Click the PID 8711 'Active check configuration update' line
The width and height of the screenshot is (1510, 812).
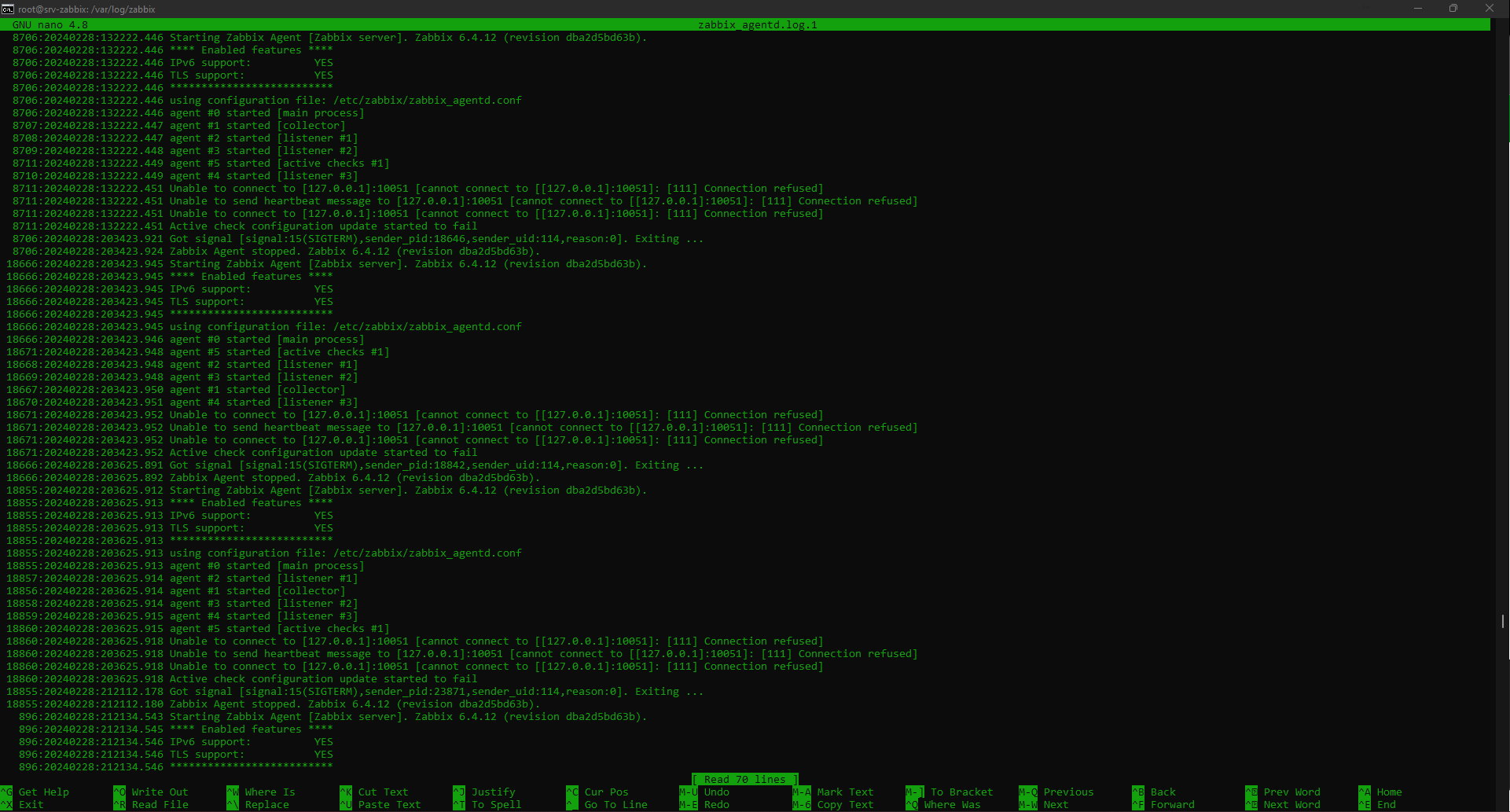coord(245,226)
